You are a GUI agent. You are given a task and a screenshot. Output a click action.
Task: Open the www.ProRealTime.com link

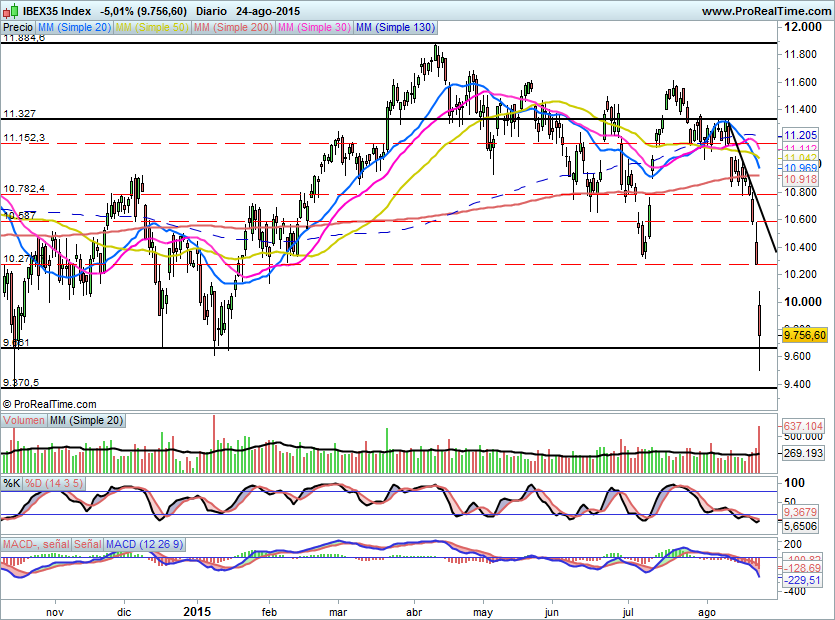coord(766,11)
